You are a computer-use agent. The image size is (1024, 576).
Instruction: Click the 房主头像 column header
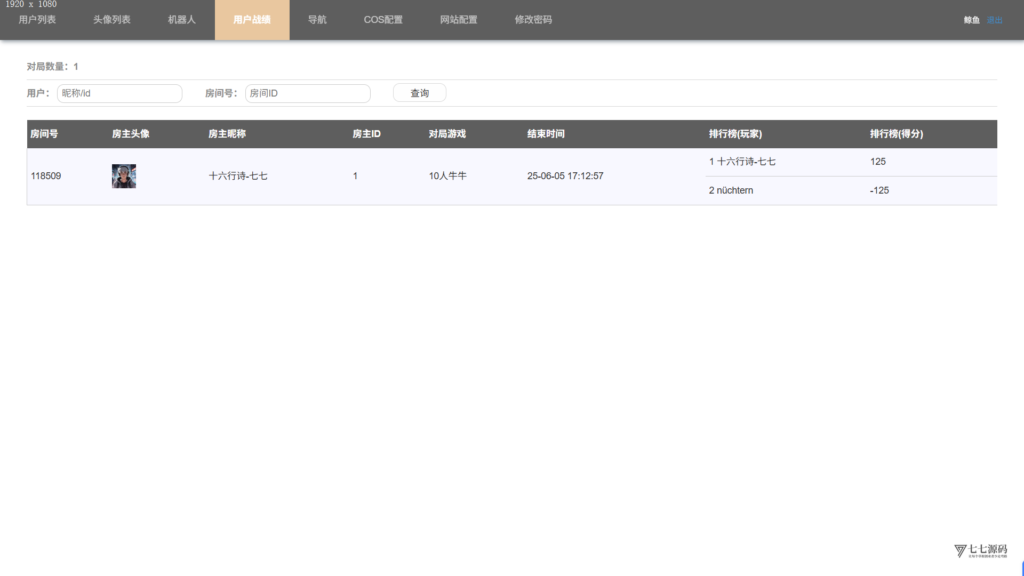(131, 134)
